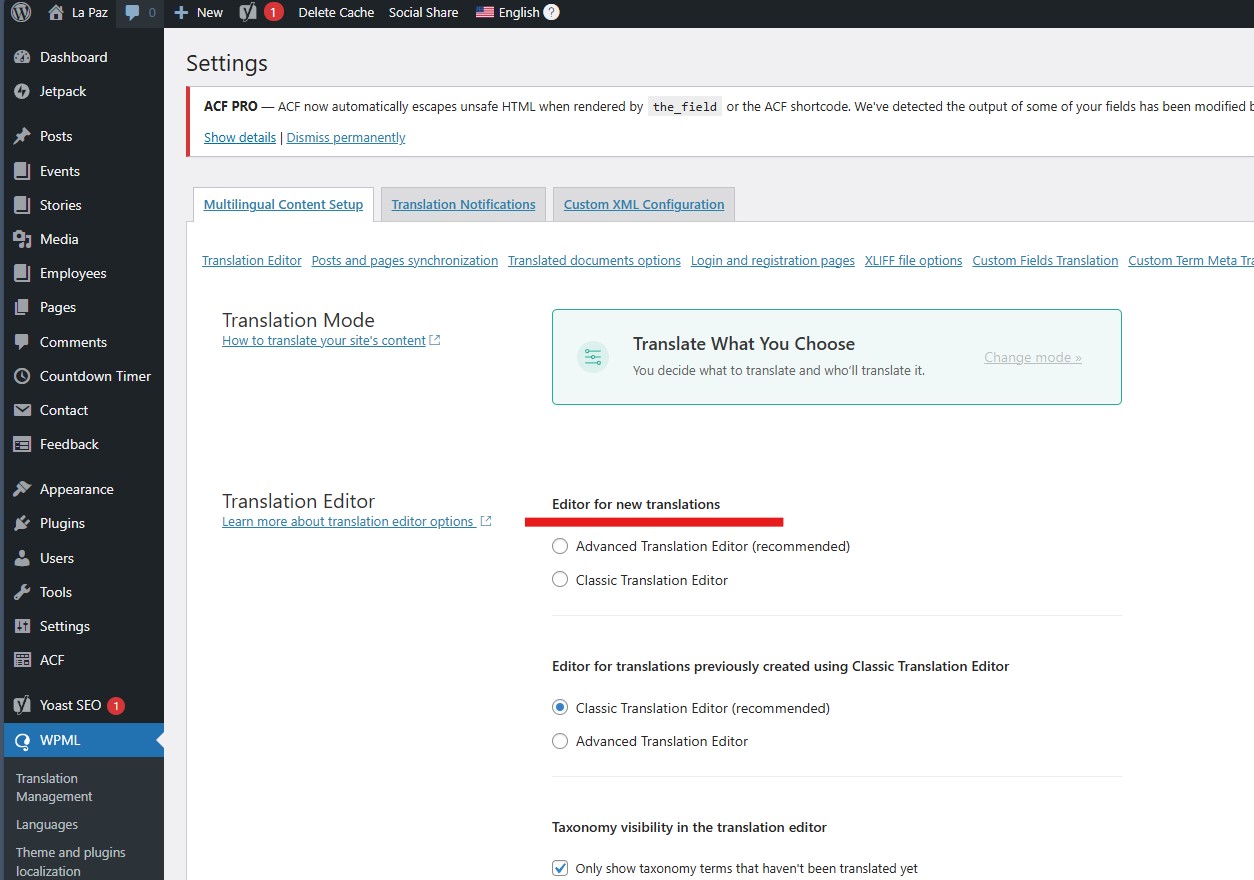Select Classic Translation Editor (recommended) radio
1254x880 pixels.
click(560, 708)
